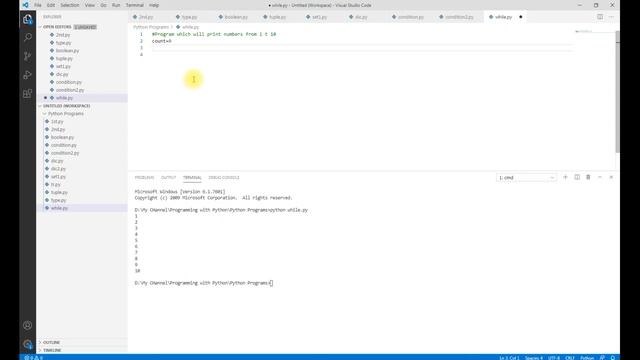Open the View menu
640x360 pixels.
(89, 5)
